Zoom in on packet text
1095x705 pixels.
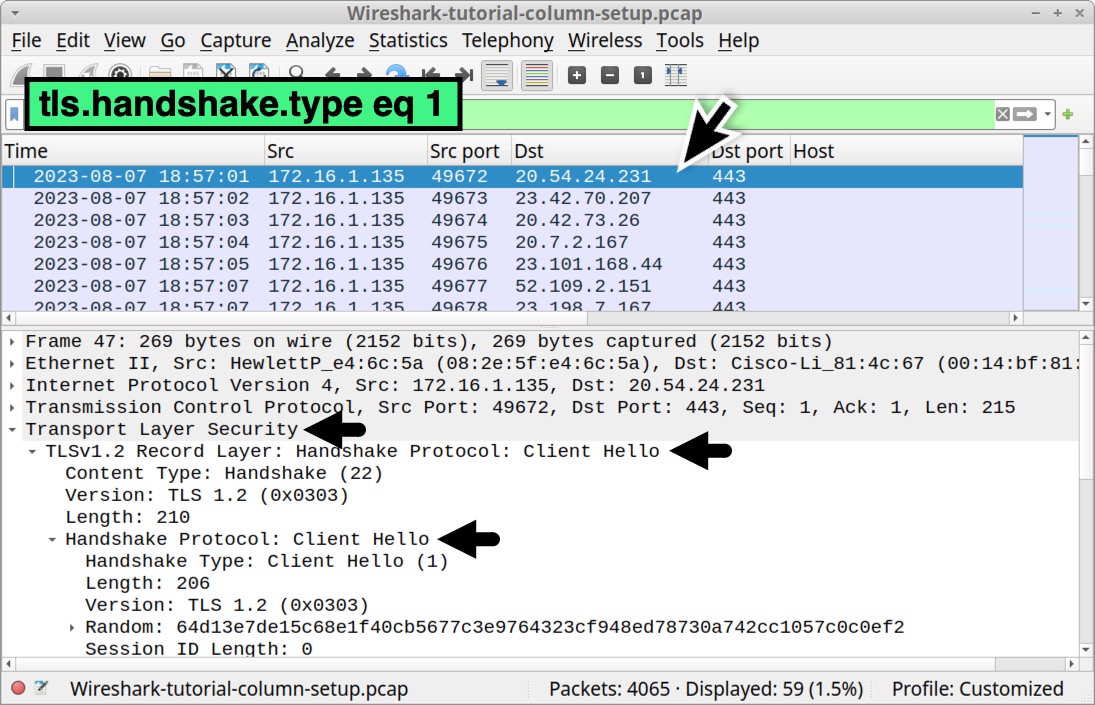pyautogui.click(x=577, y=75)
